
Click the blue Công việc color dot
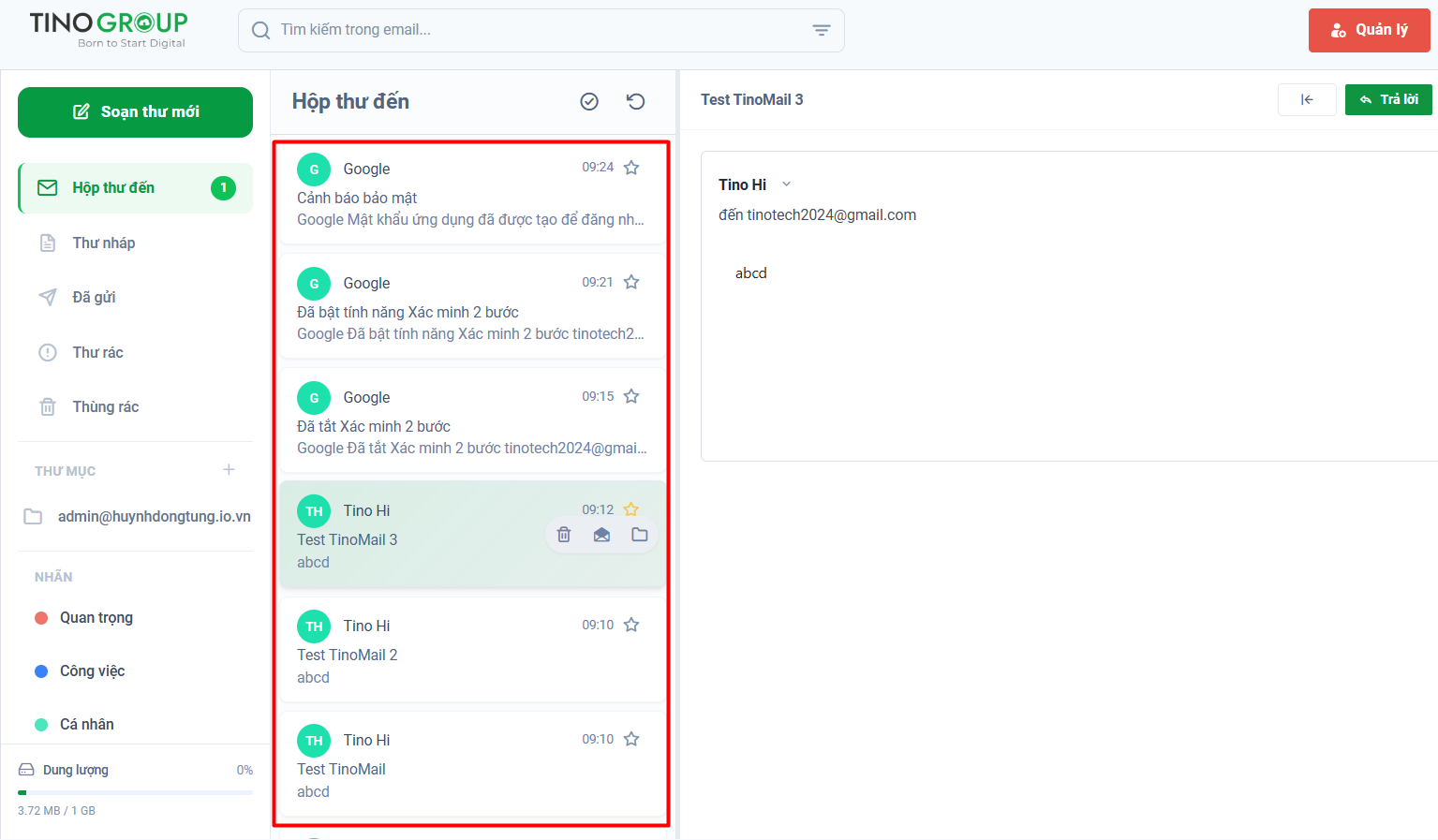41,671
